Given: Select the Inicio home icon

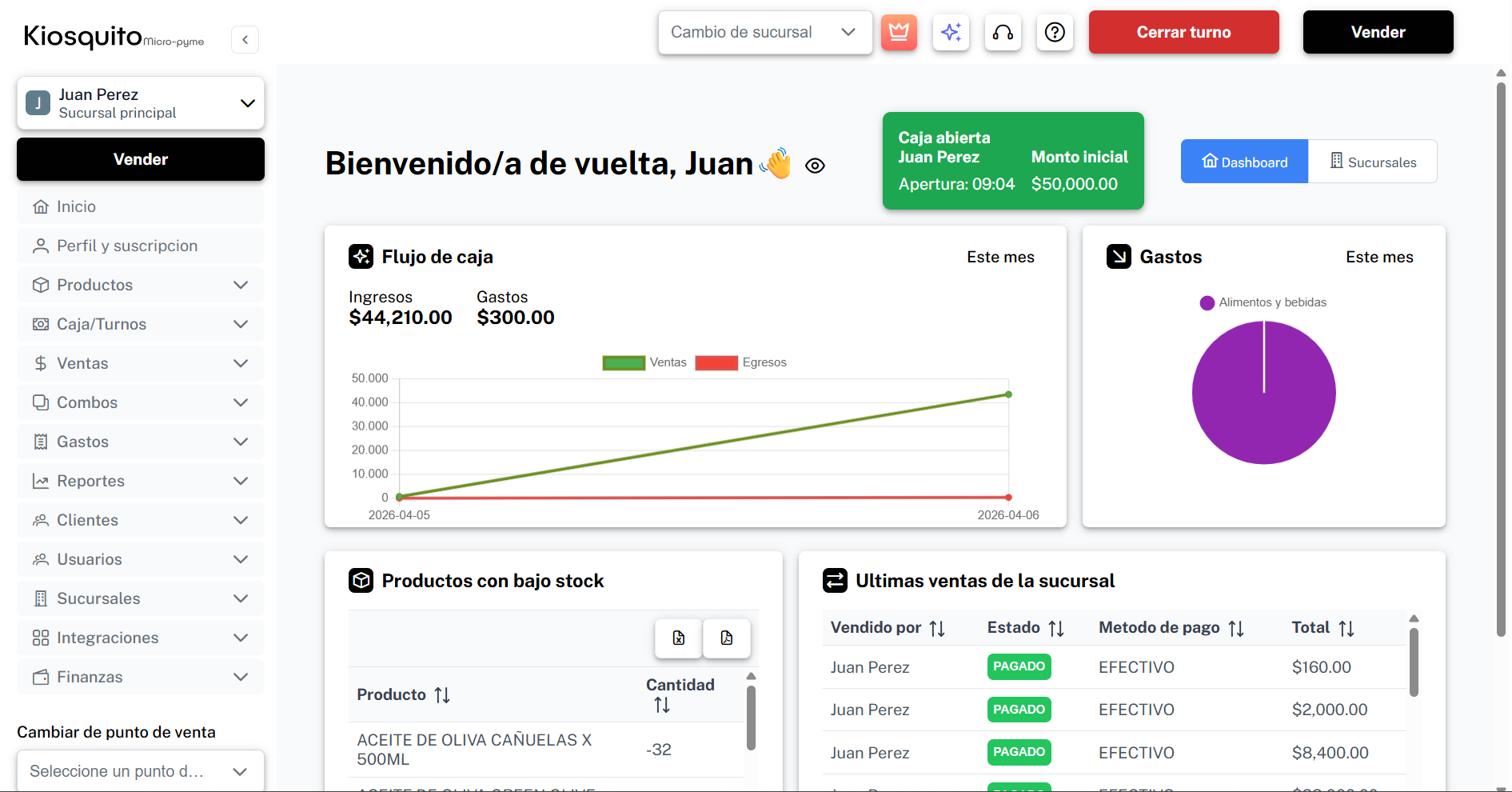Looking at the screenshot, I should [x=42, y=206].
